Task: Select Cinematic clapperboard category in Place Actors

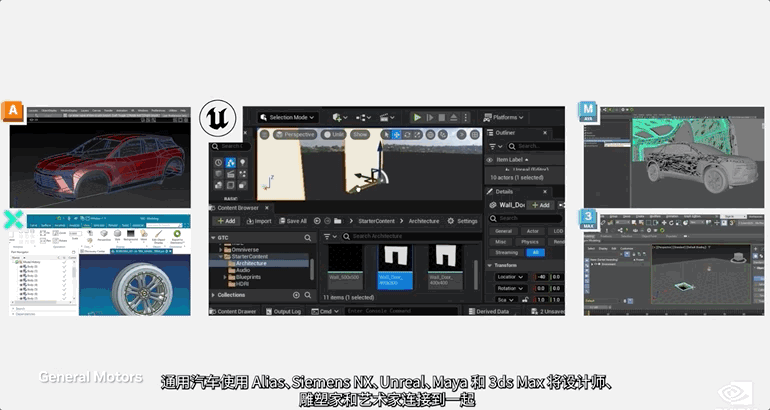Action: click(x=230, y=174)
